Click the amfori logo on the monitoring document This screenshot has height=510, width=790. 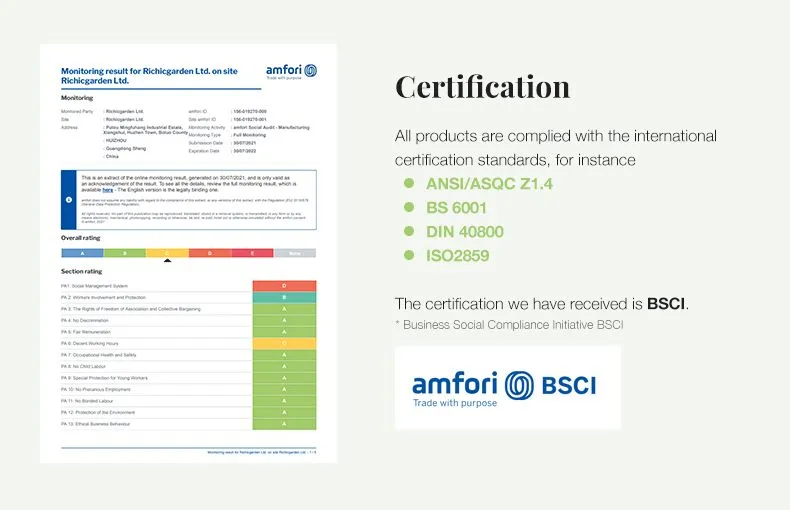(291, 72)
